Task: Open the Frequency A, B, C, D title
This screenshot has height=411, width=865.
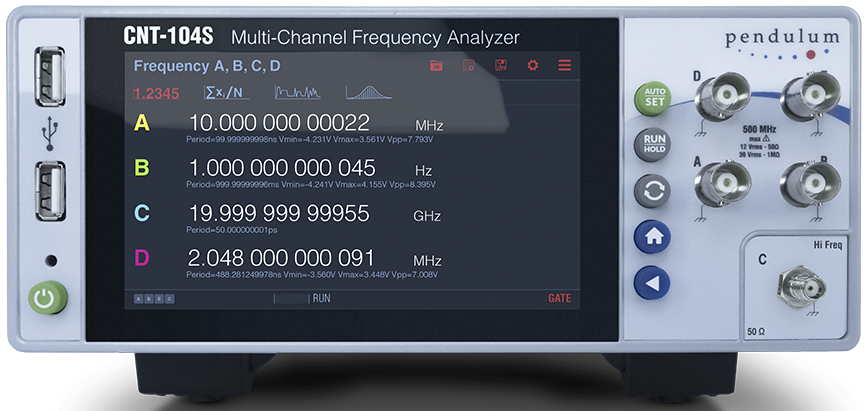Action: (x=207, y=67)
